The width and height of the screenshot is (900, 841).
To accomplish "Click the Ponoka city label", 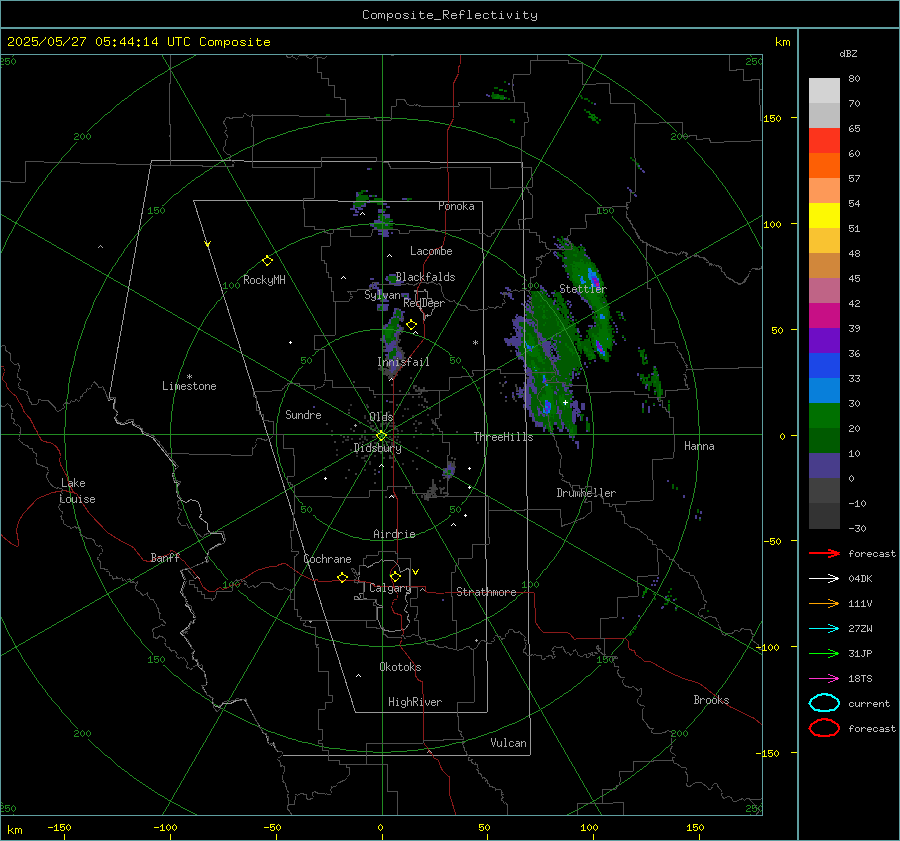I will [x=456, y=206].
